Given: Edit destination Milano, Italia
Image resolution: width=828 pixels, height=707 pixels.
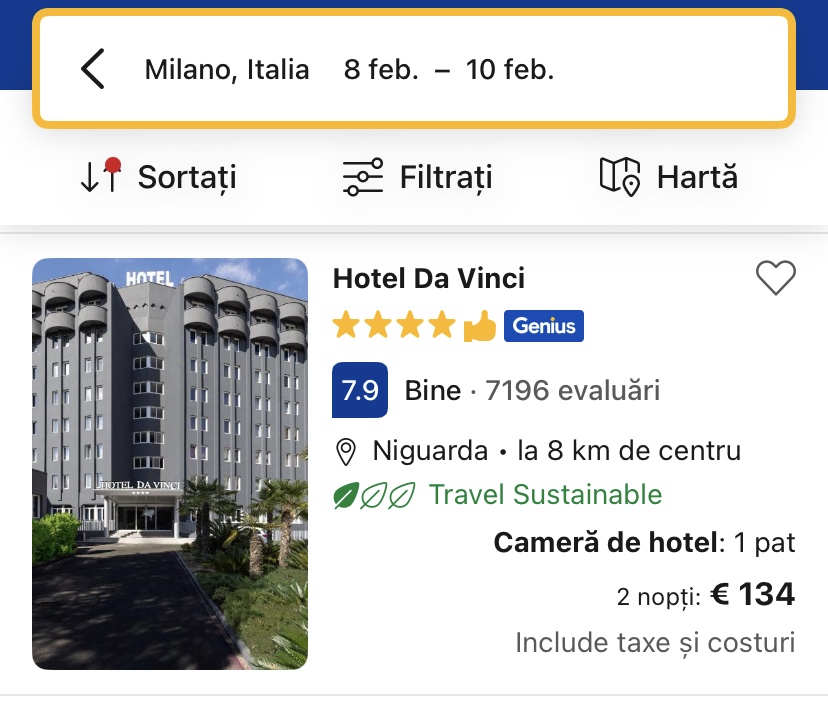Looking at the screenshot, I should (x=227, y=69).
